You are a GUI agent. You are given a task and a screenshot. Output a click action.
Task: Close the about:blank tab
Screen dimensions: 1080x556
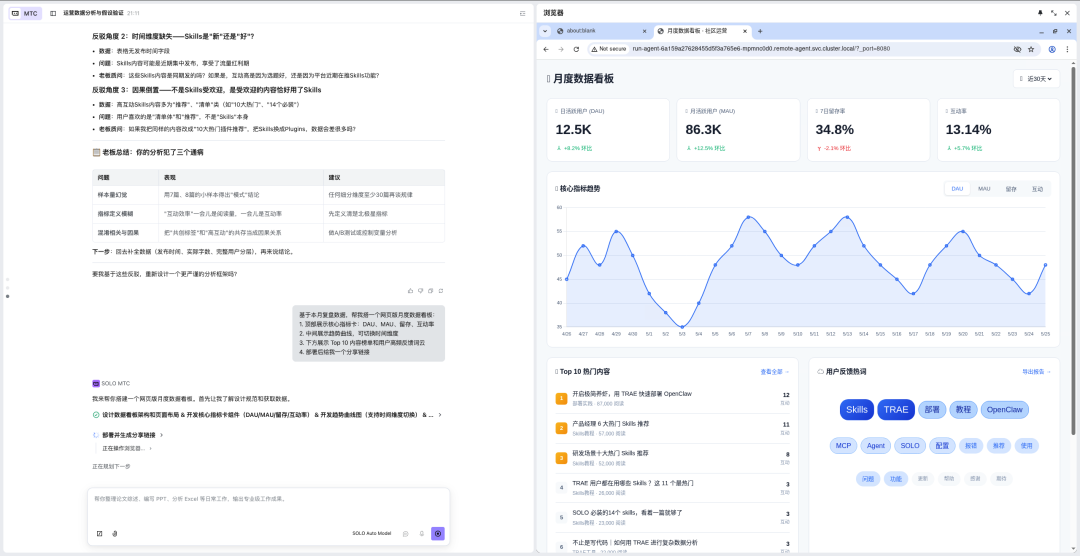point(645,31)
